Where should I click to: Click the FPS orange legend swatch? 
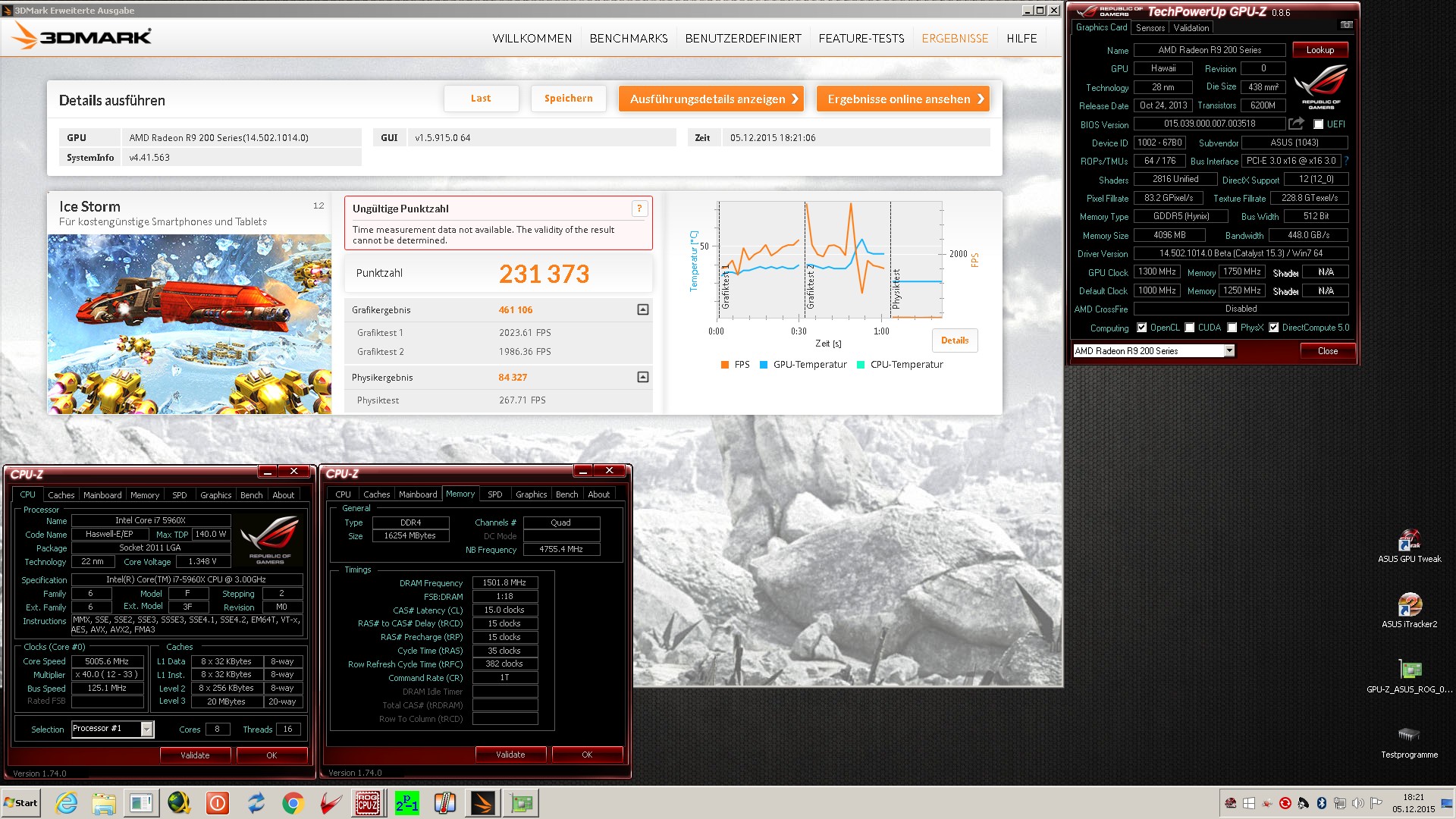pos(725,365)
